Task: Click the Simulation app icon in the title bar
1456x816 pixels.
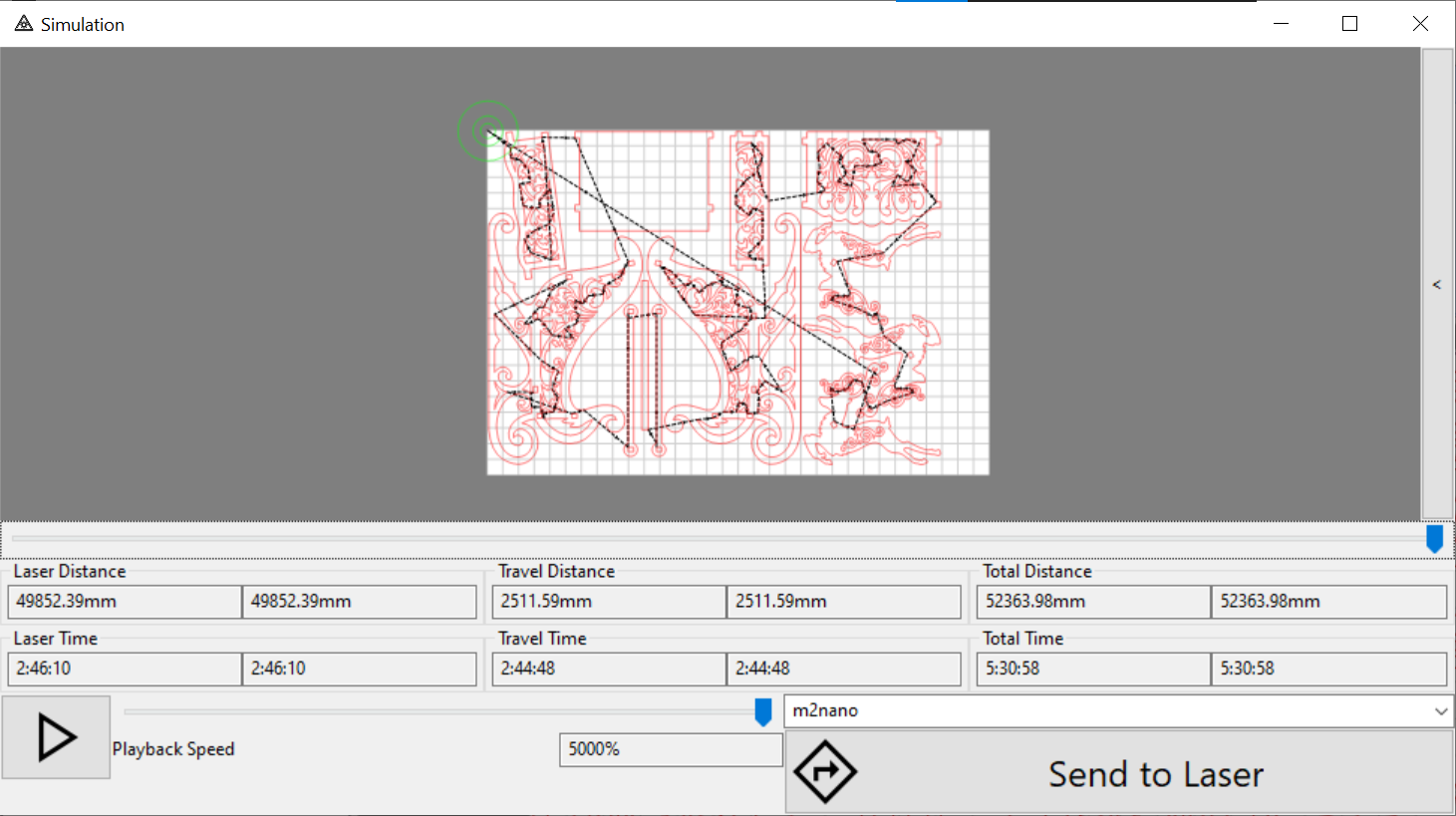Action: pos(22,22)
